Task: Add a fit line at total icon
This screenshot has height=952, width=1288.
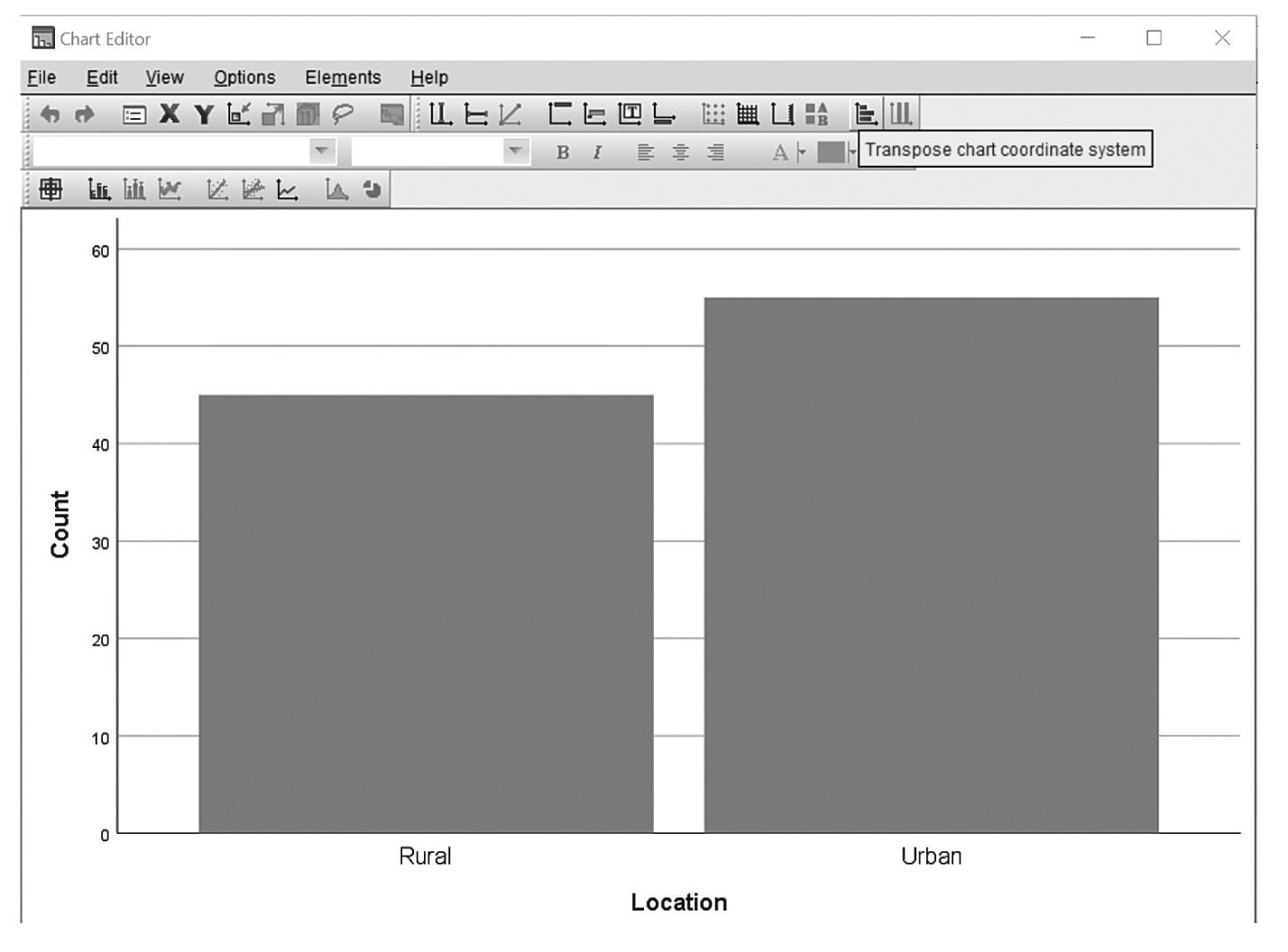Action: (217, 189)
